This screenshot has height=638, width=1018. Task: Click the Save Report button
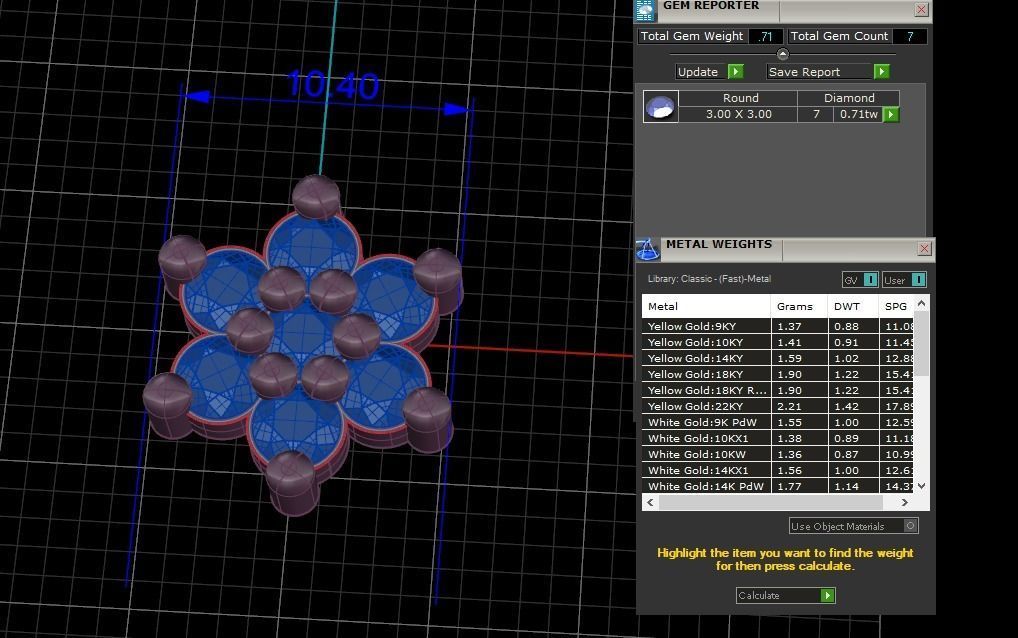click(x=828, y=71)
